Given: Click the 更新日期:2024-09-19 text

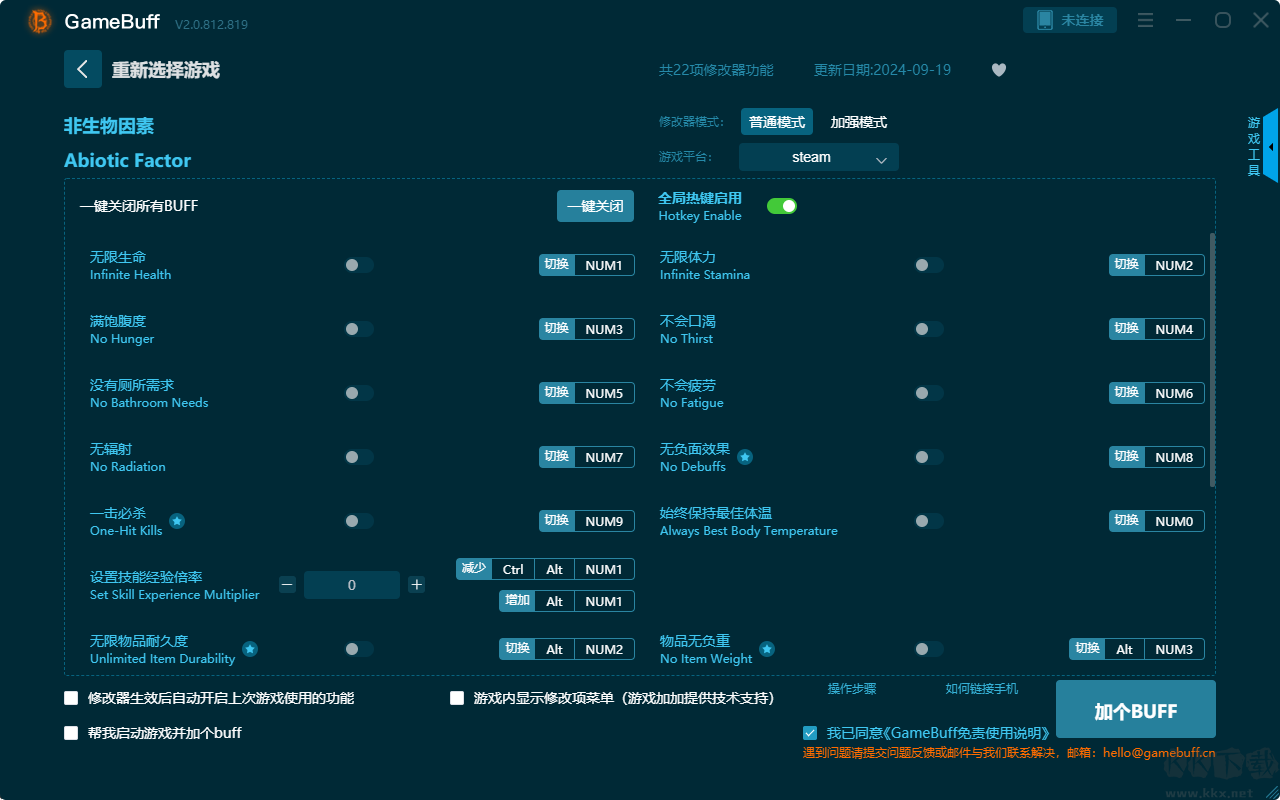Looking at the screenshot, I should click(x=882, y=70).
